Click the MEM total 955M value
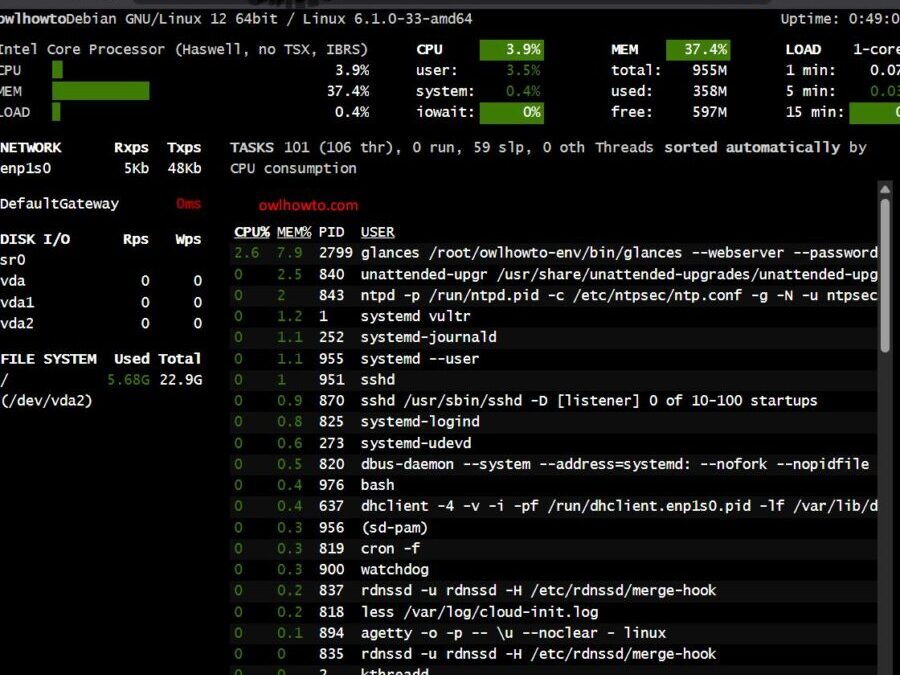This screenshot has width=900, height=675. click(x=709, y=70)
